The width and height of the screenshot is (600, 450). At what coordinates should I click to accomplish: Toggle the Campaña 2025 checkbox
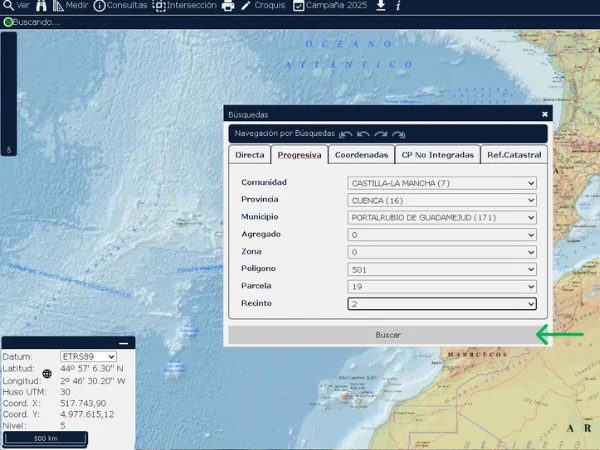300,6
